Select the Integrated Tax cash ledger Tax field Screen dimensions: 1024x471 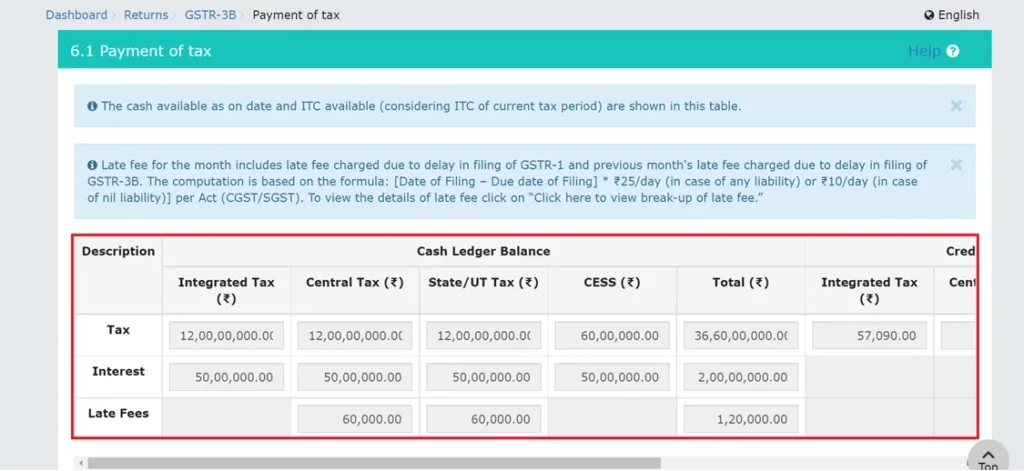tap(226, 336)
